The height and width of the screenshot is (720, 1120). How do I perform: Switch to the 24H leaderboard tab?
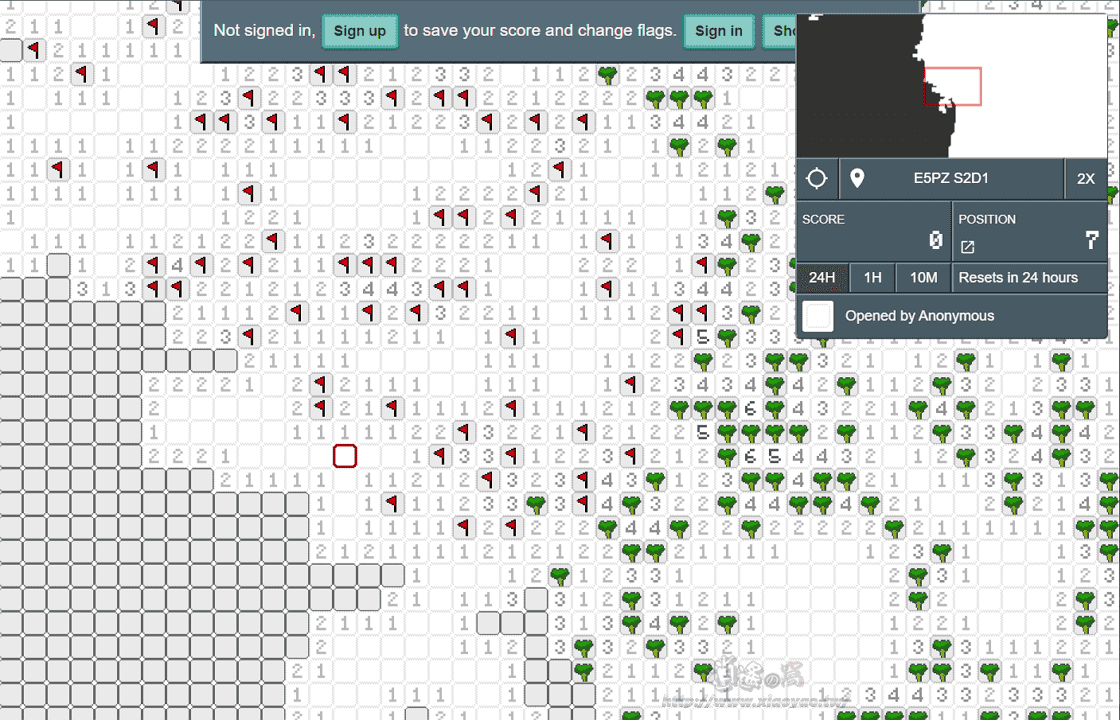[822, 277]
